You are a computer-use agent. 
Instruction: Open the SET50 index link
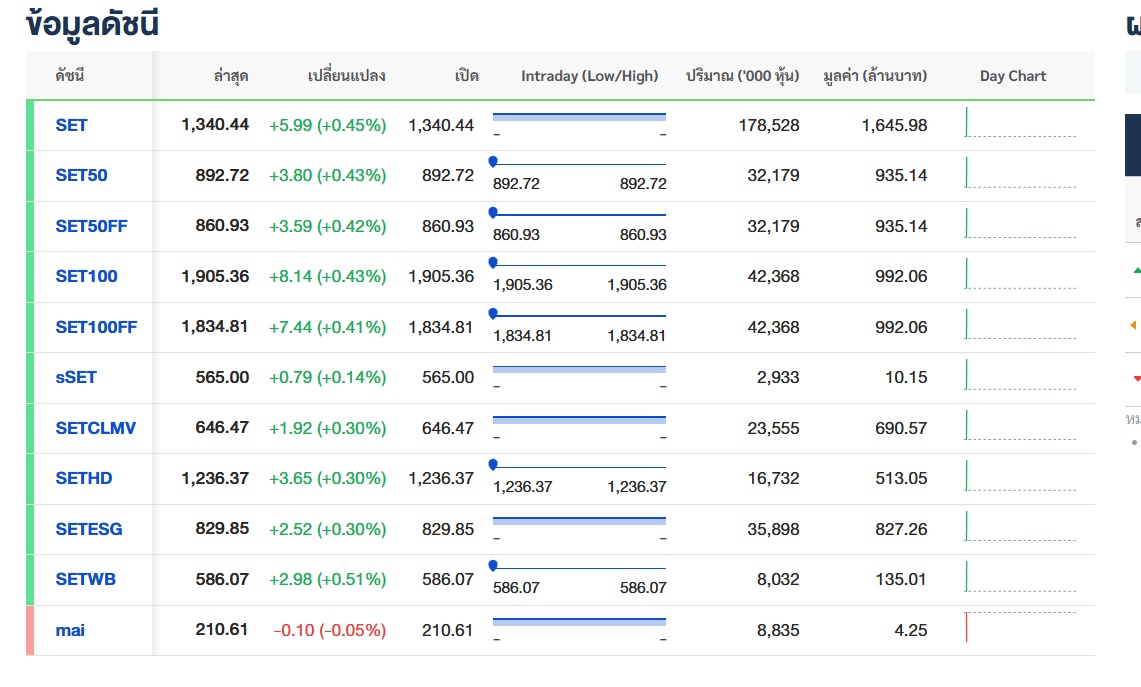(81, 175)
